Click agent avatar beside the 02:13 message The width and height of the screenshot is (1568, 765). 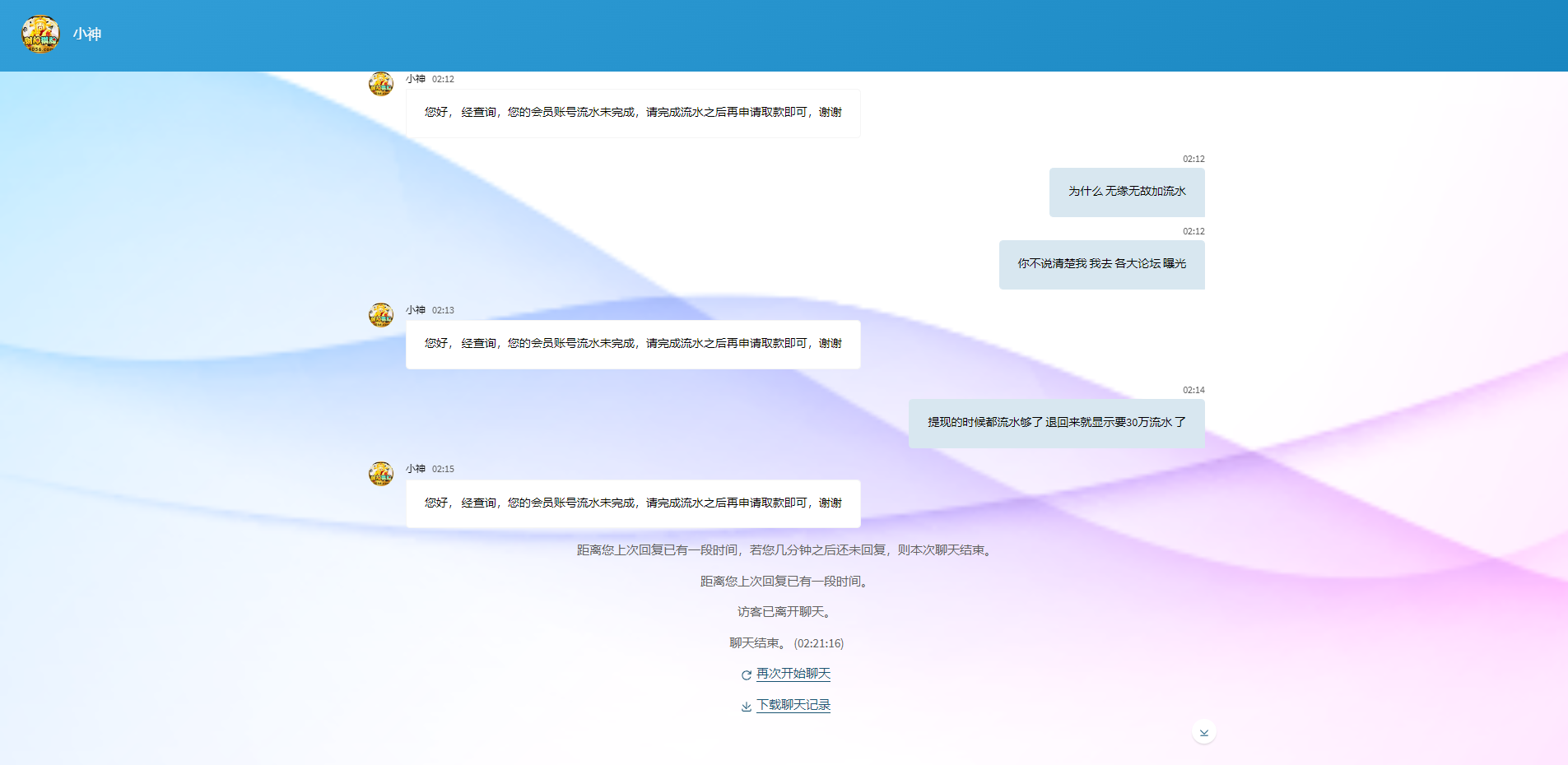[x=380, y=315]
